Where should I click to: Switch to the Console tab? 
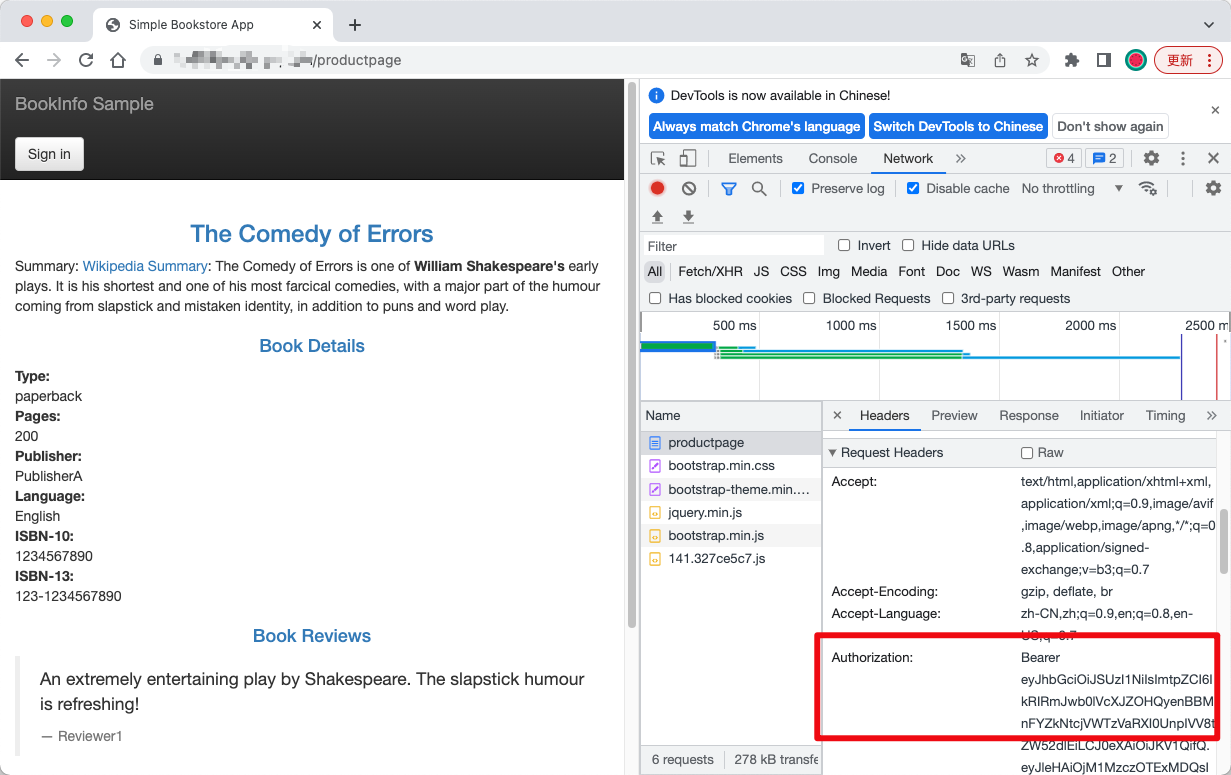click(833, 158)
